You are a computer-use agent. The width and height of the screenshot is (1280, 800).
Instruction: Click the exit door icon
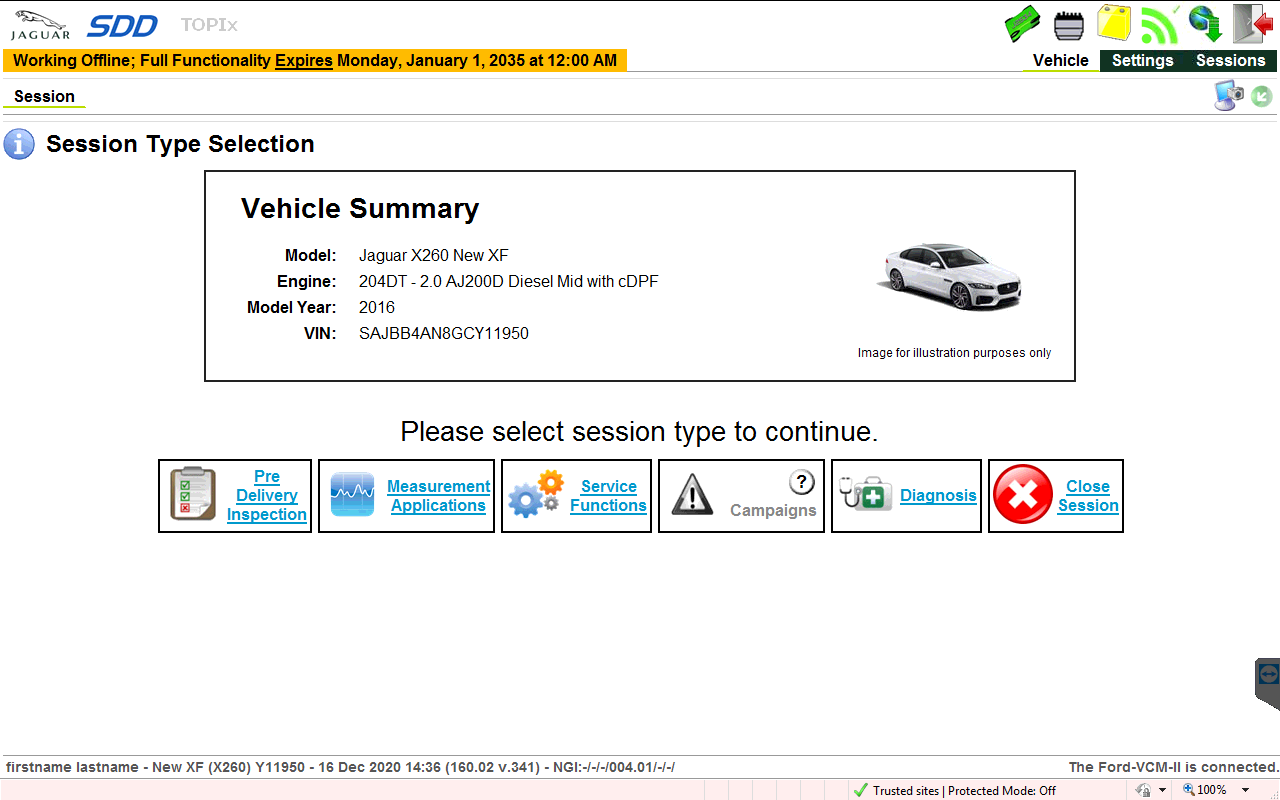(x=1252, y=23)
